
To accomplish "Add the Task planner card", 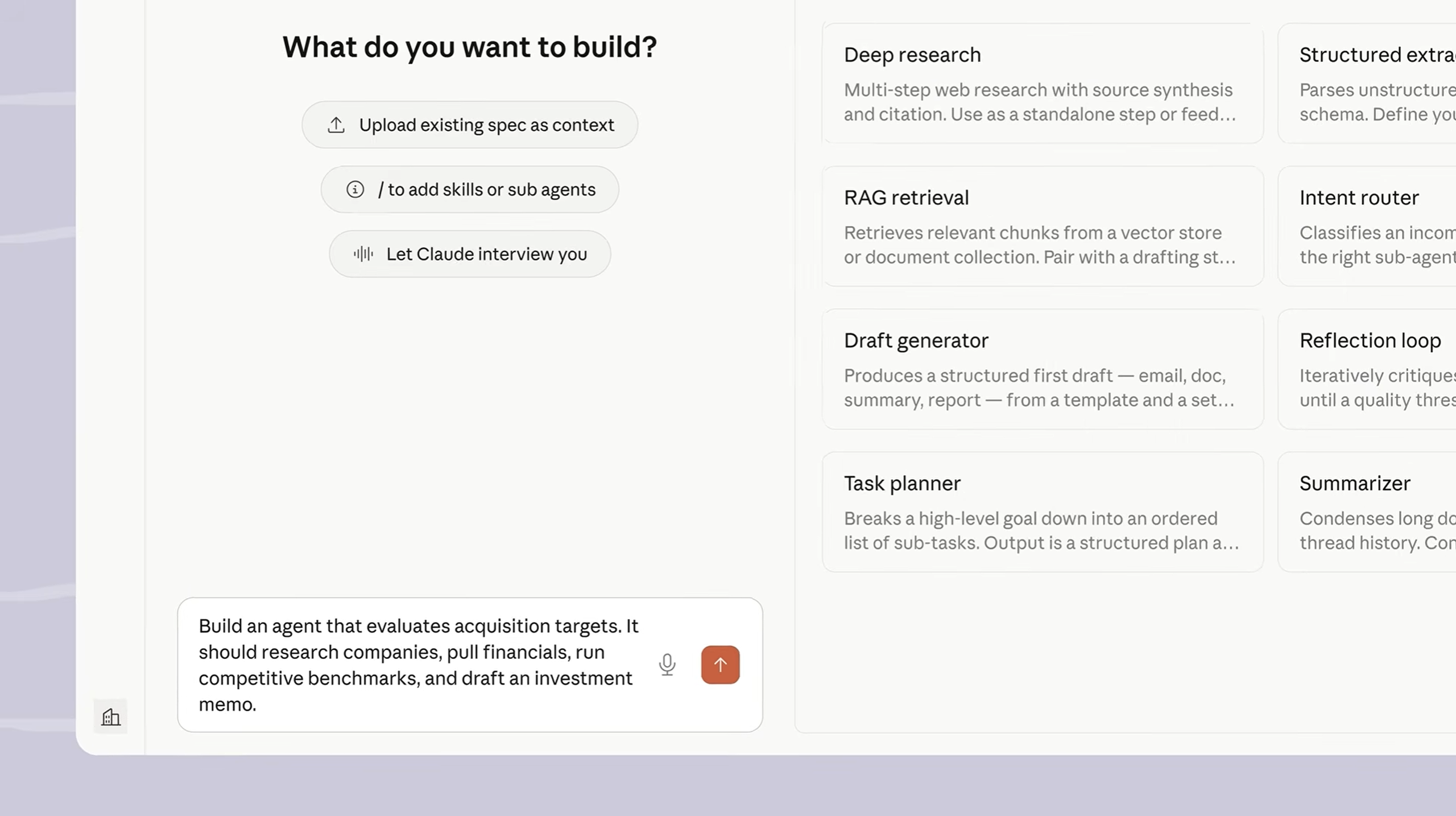I will point(1042,512).
